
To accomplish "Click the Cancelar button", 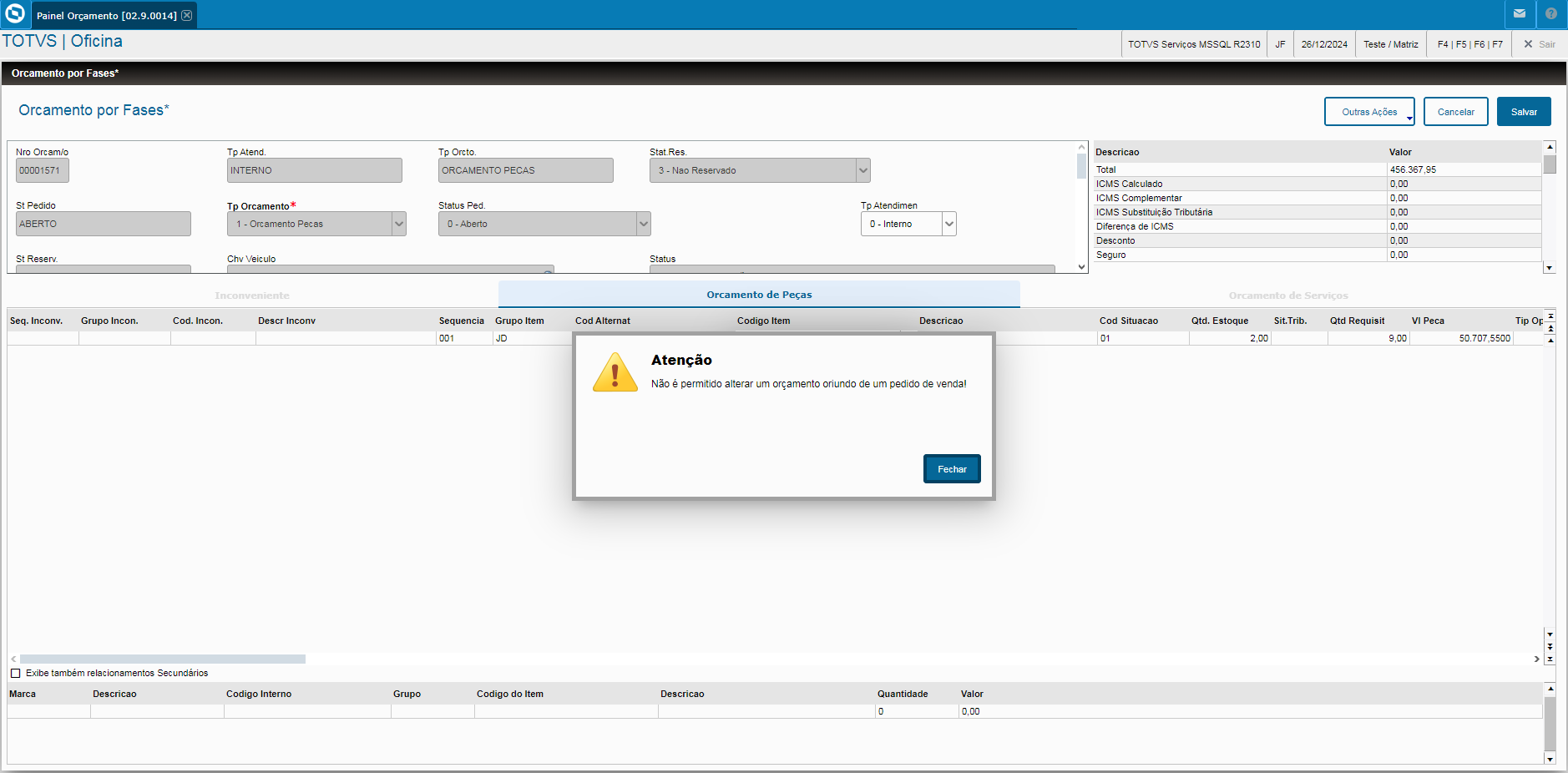I will click(1456, 112).
